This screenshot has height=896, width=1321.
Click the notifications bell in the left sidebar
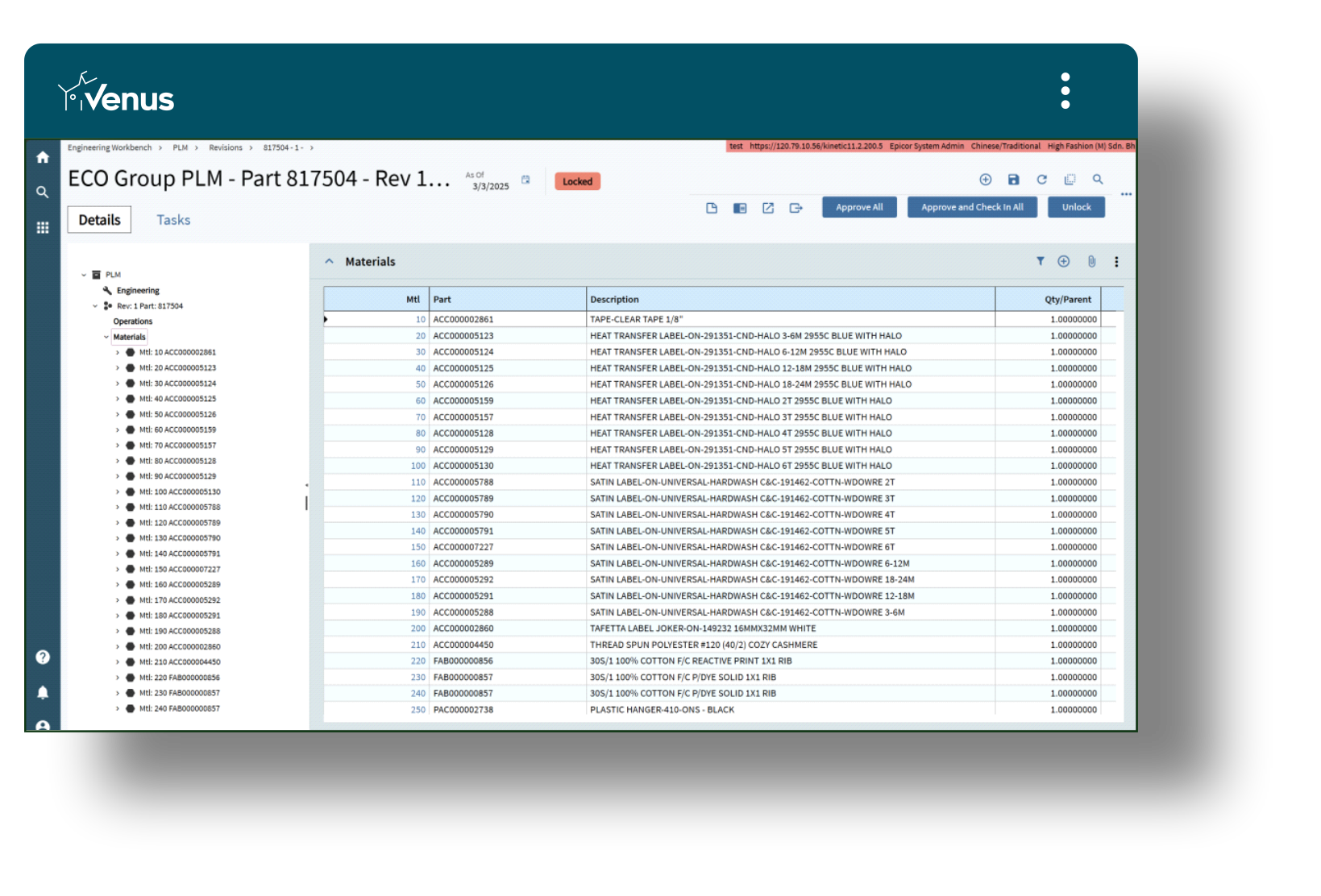point(43,691)
